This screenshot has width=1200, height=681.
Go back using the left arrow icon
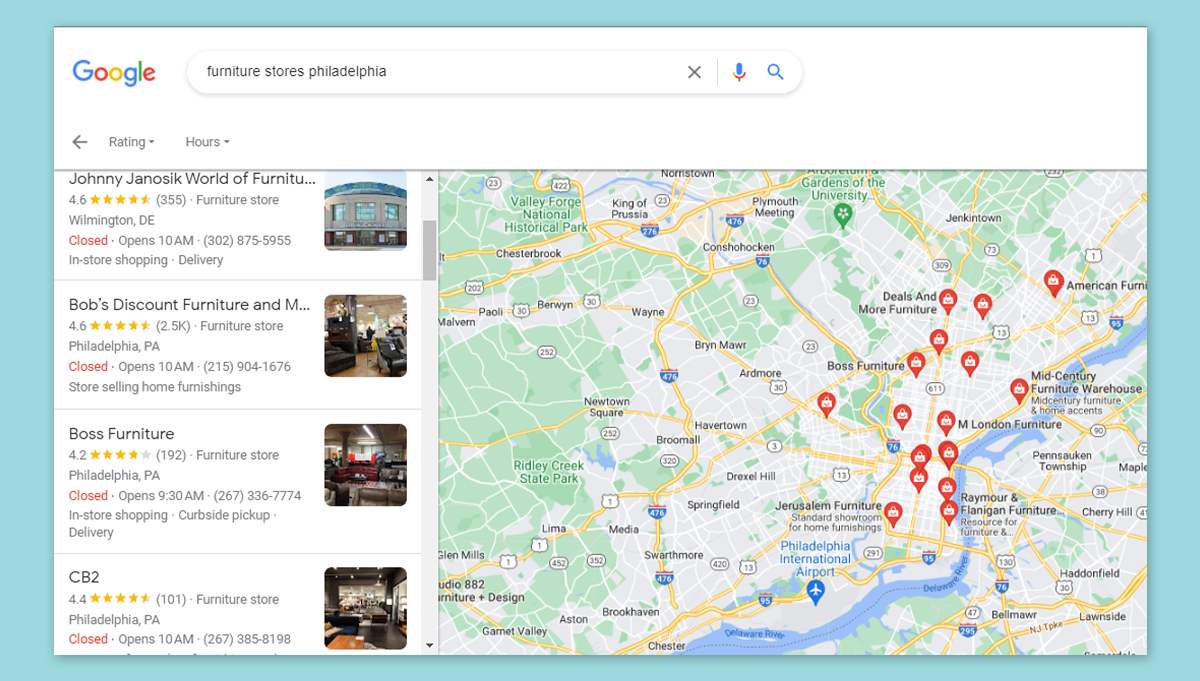tap(80, 142)
